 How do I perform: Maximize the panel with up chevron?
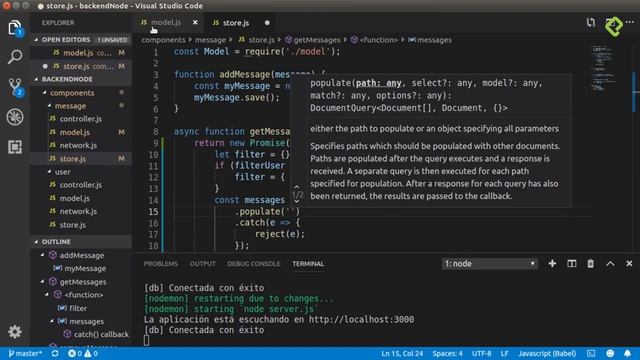pyautogui.click(x=610, y=264)
